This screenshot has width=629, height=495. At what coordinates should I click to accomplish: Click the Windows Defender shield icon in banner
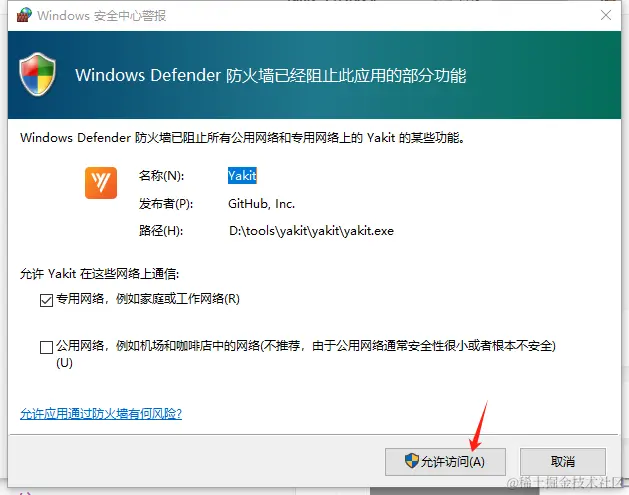pos(37,74)
